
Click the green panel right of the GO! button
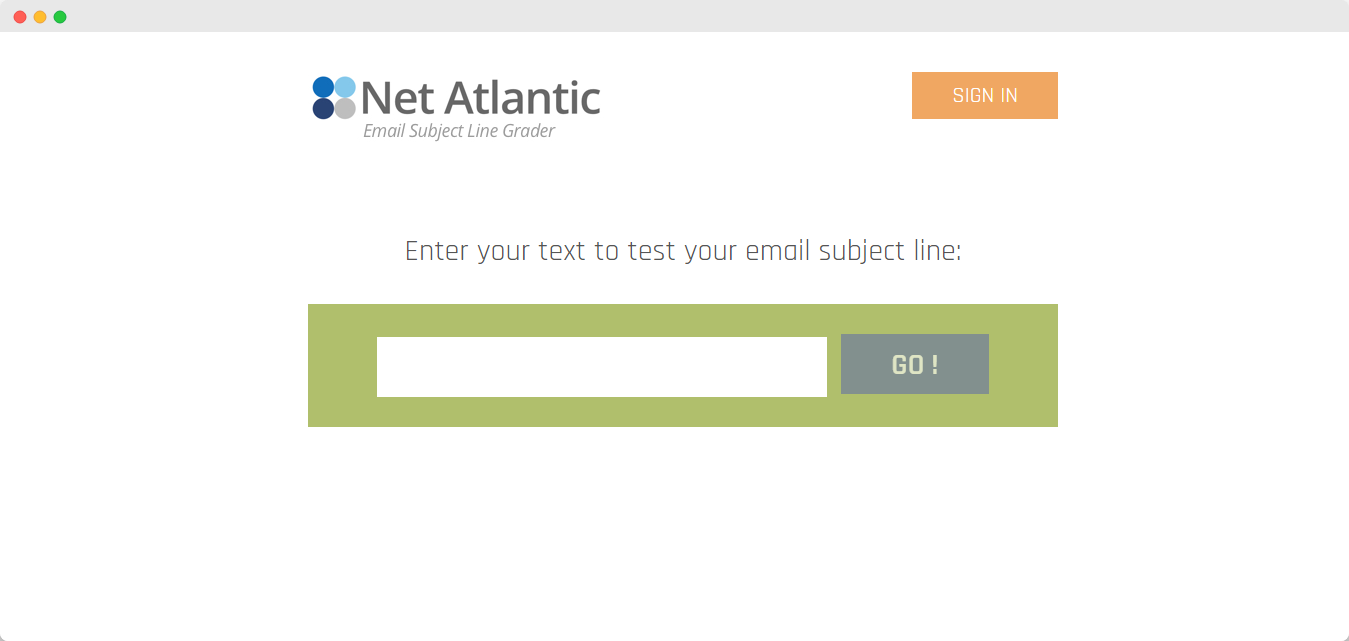[1023, 366]
